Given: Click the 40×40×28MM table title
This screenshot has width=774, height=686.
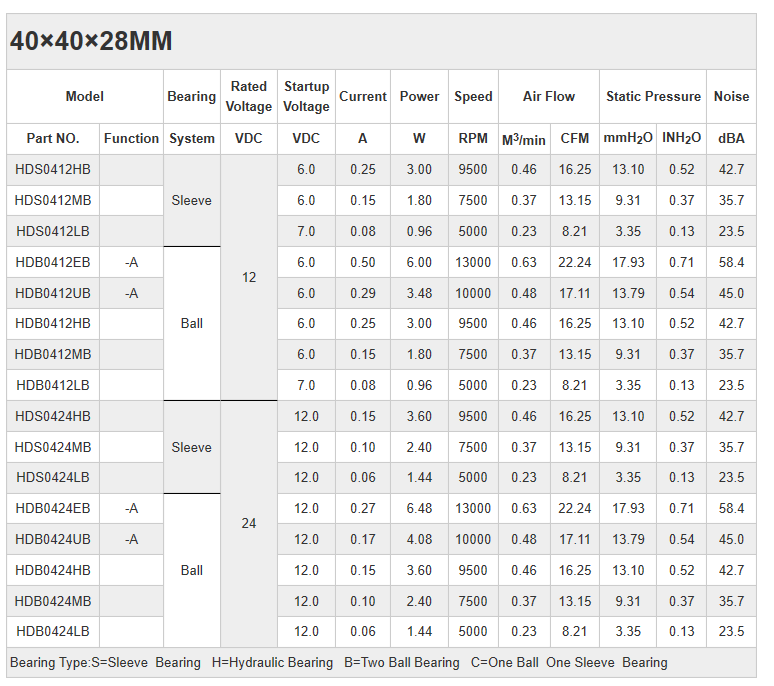Looking at the screenshot, I should (x=91, y=41).
